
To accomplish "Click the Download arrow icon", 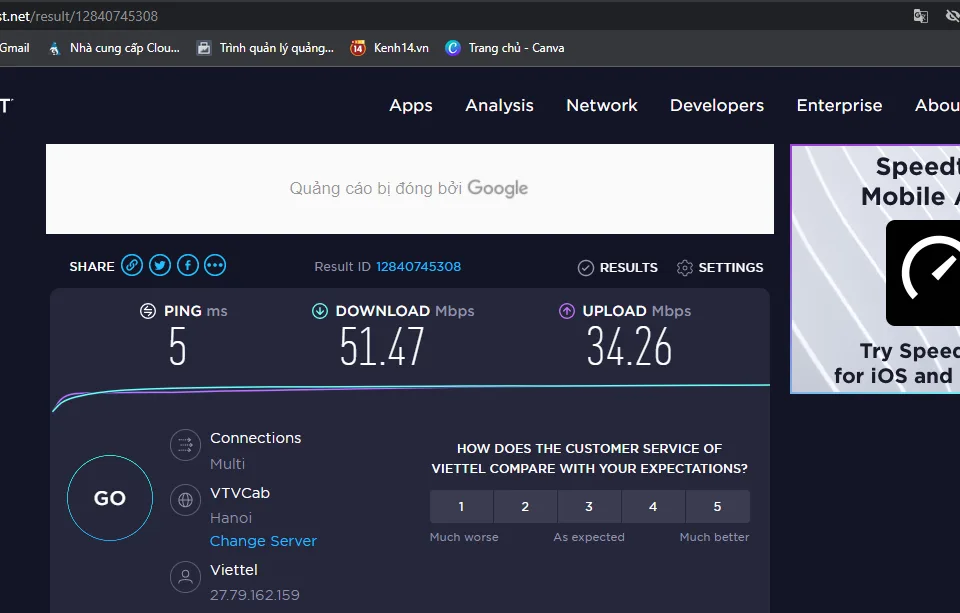I will click(320, 311).
